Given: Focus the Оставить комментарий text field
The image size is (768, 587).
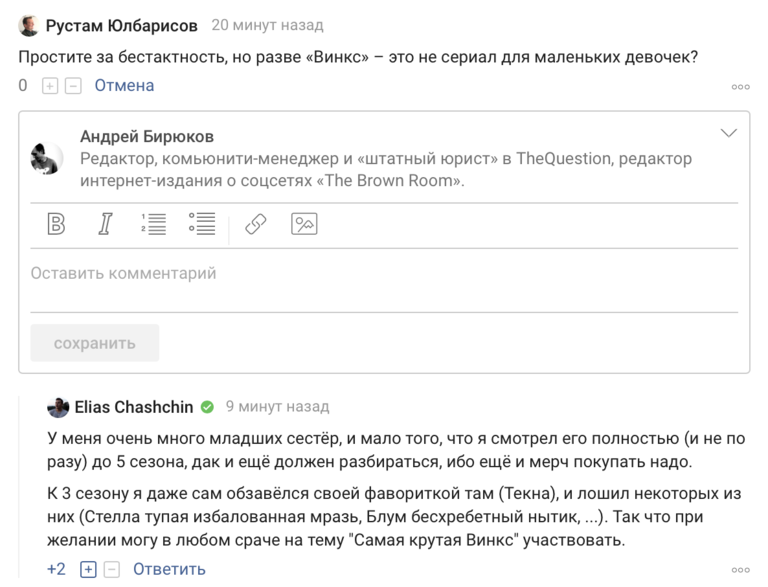Looking at the screenshot, I should point(384,280).
